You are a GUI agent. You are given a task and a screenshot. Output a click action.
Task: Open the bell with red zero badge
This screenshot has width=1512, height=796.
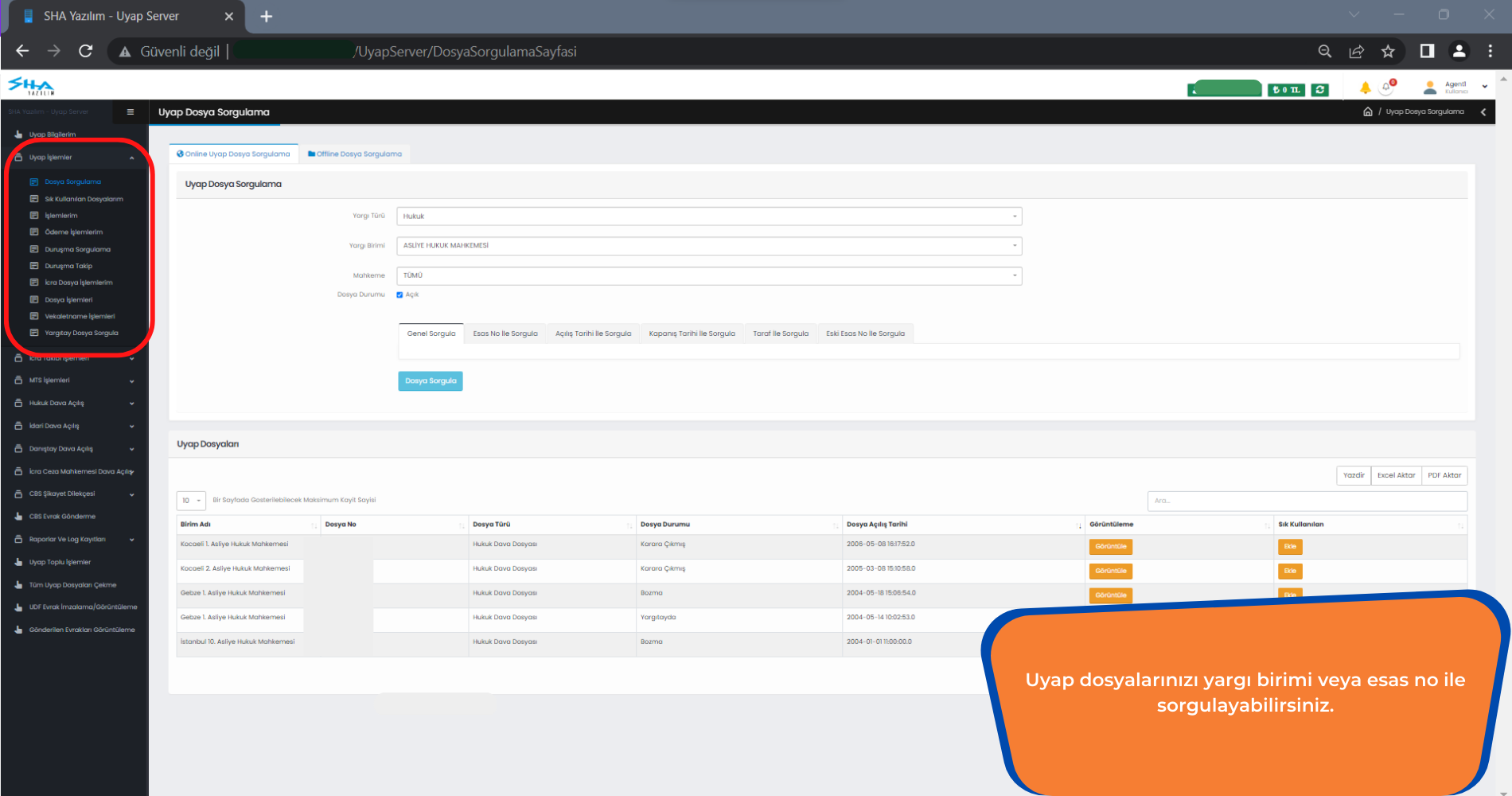[1387, 87]
